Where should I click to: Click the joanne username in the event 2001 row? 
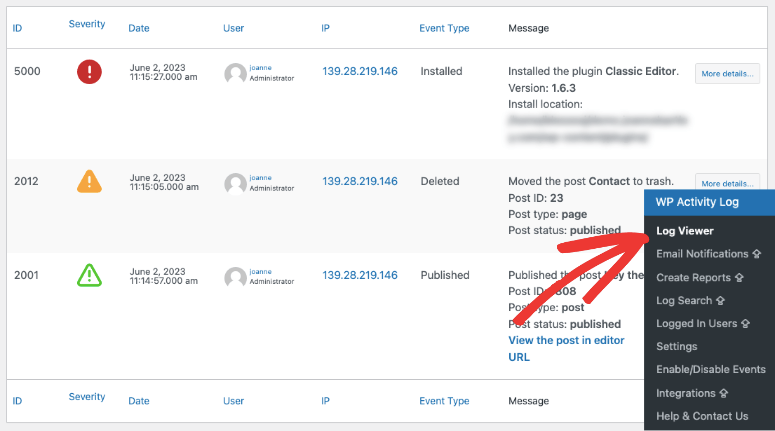point(260,271)
